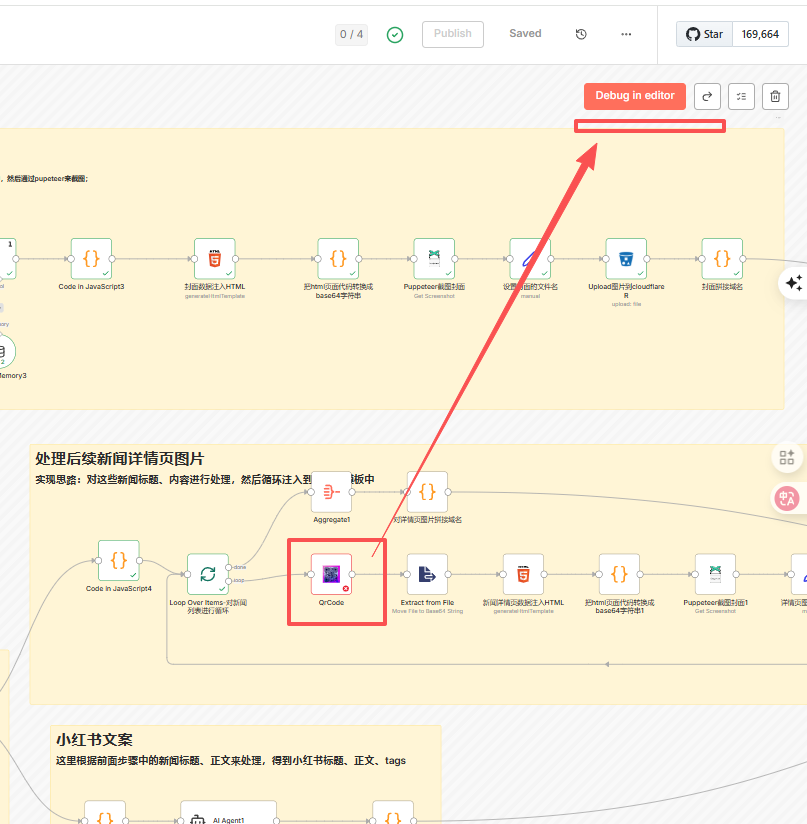The image size is (807, 824).
Task: Open the checklist icon menu near trash
Action: pyautogui.click(x=741, y=96)
